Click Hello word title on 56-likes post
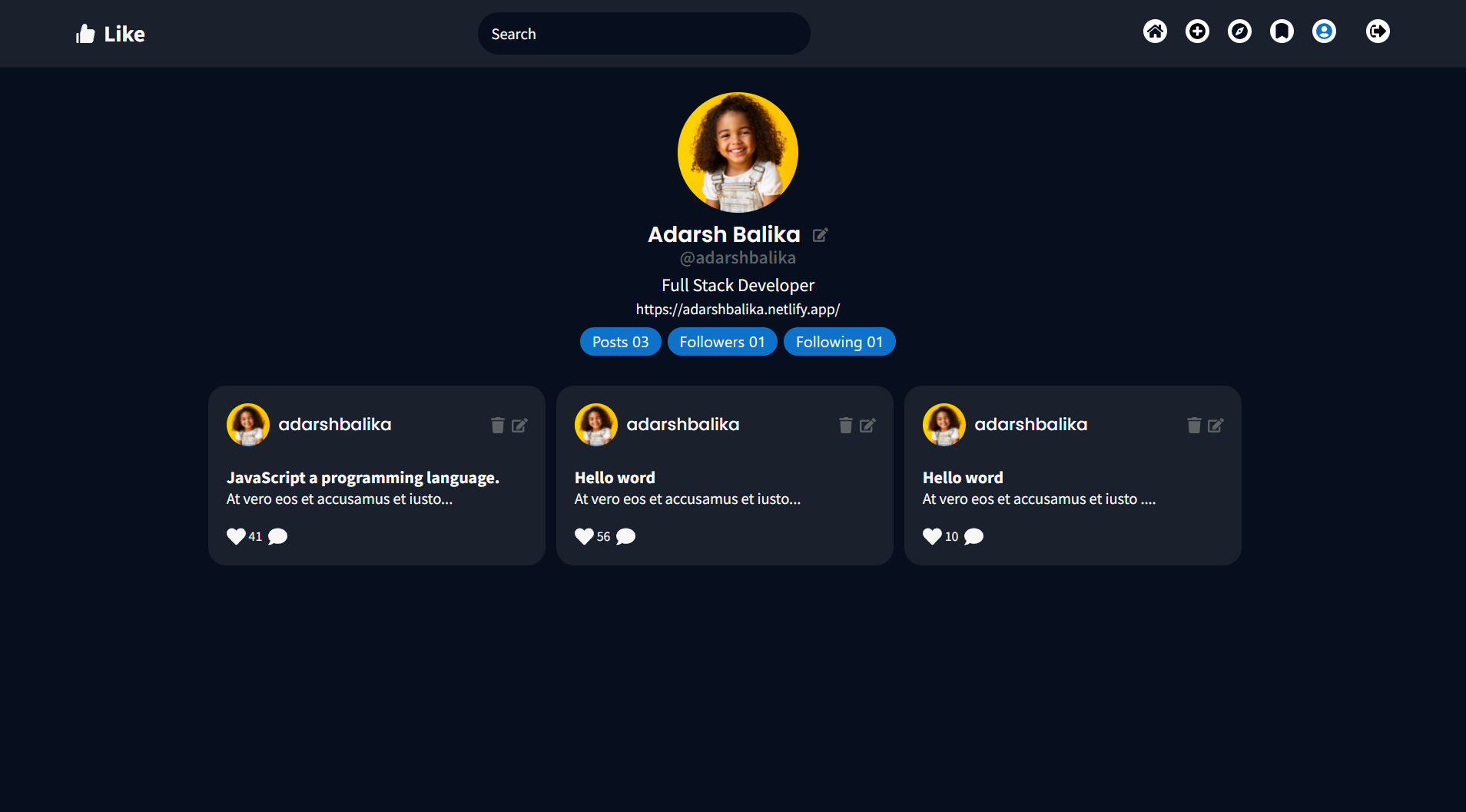Screen dimensions: 1466x812 [615, 478]
